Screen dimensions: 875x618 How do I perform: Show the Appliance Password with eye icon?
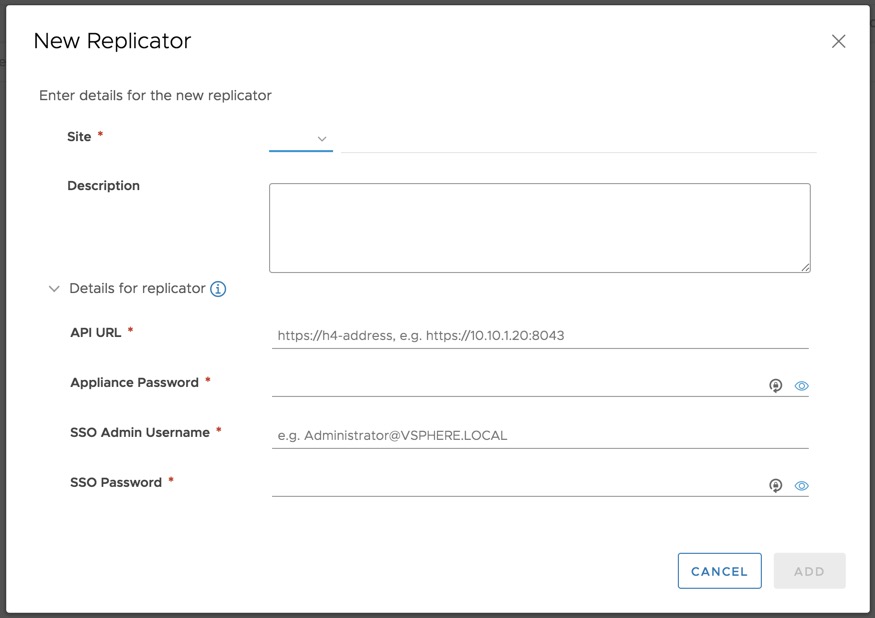tap(801, 386)
